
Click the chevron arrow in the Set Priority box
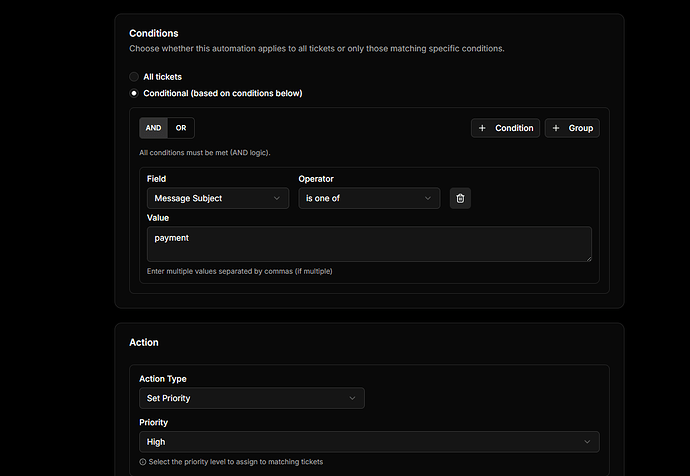[x=352, y=398]
